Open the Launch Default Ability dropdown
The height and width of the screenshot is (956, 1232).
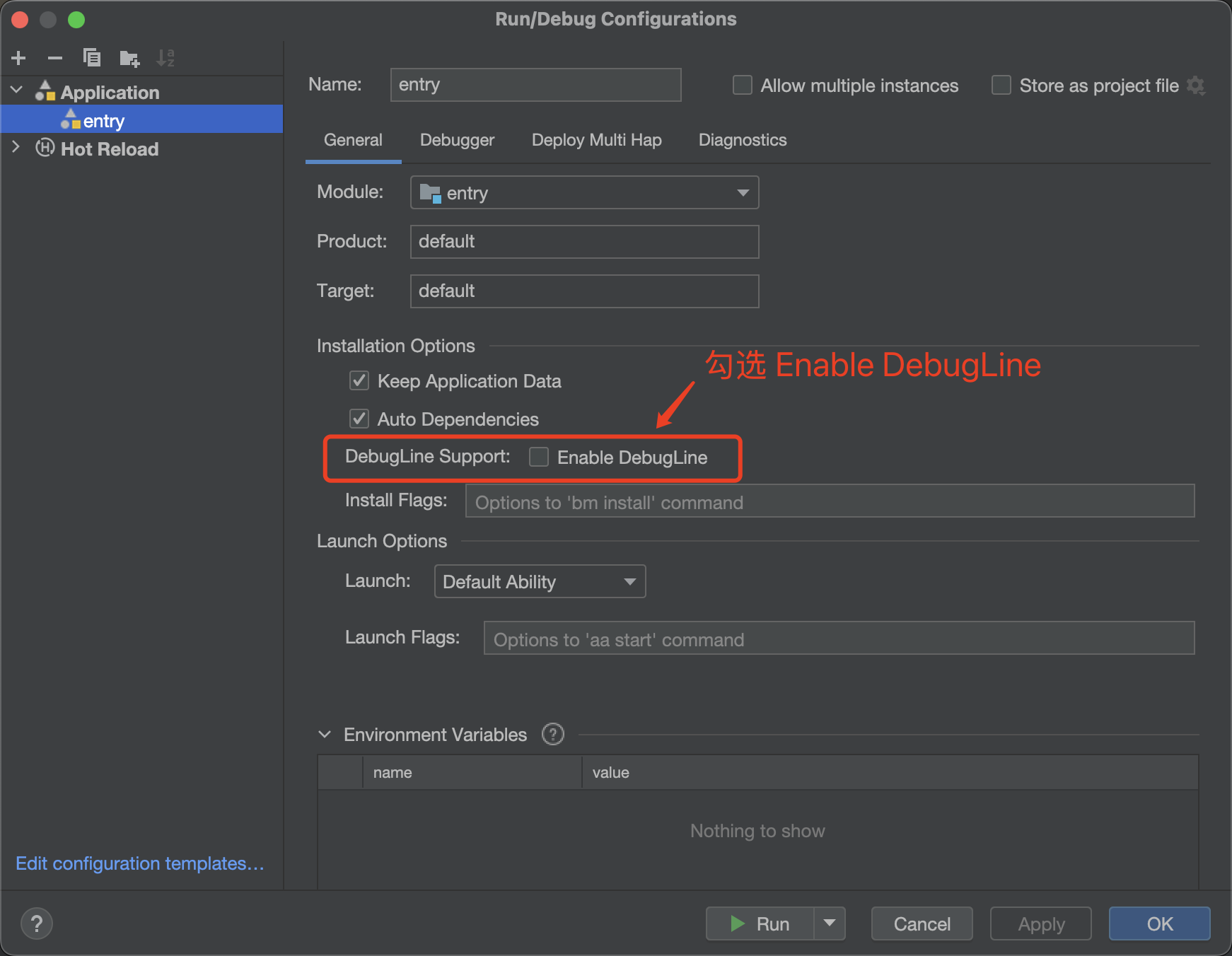540,581
